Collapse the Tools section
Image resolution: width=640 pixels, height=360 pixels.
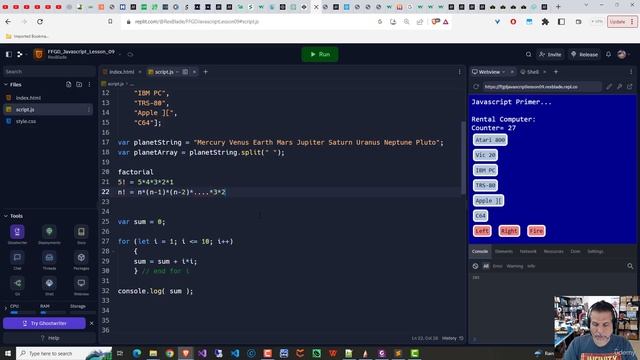pos(6,216)
